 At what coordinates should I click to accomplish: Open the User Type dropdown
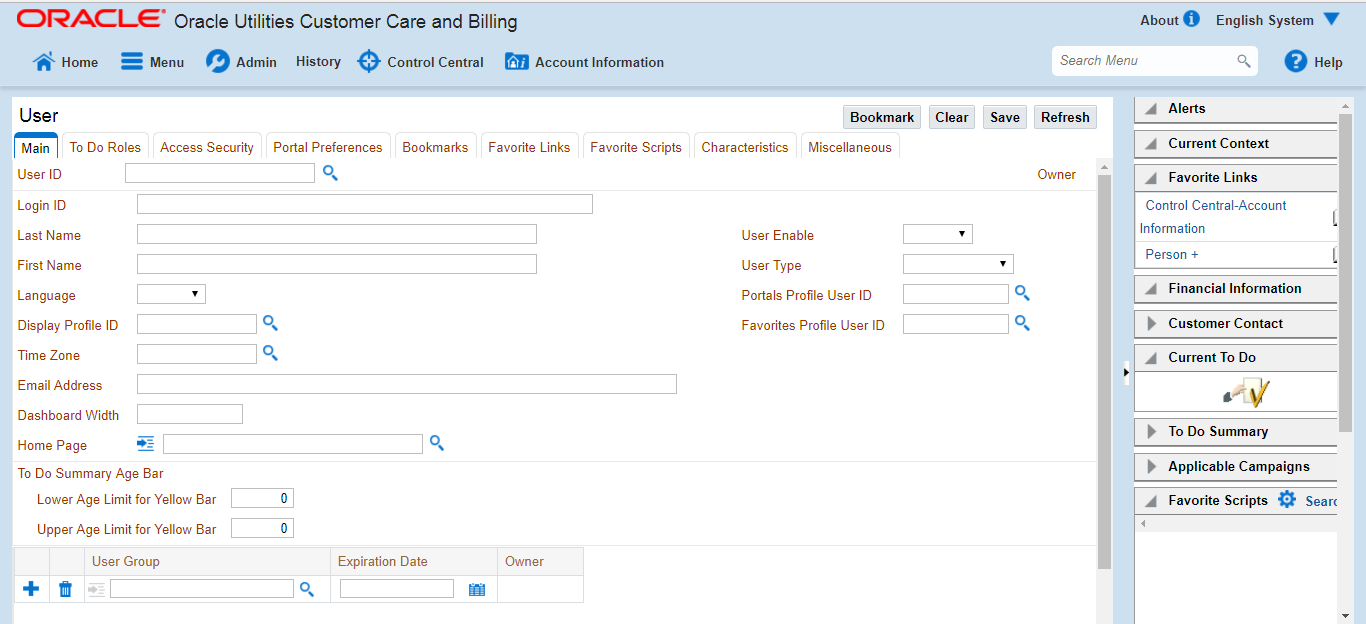pyautogui.click(x=958, y=264)
